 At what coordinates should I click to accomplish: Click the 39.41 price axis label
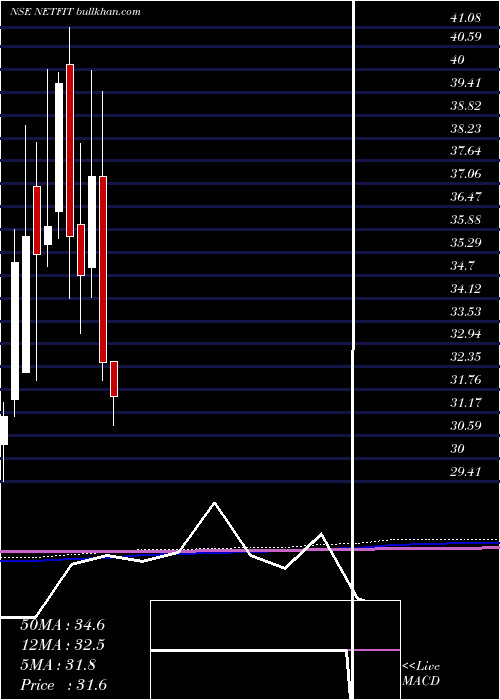click(x=465, y=83)
